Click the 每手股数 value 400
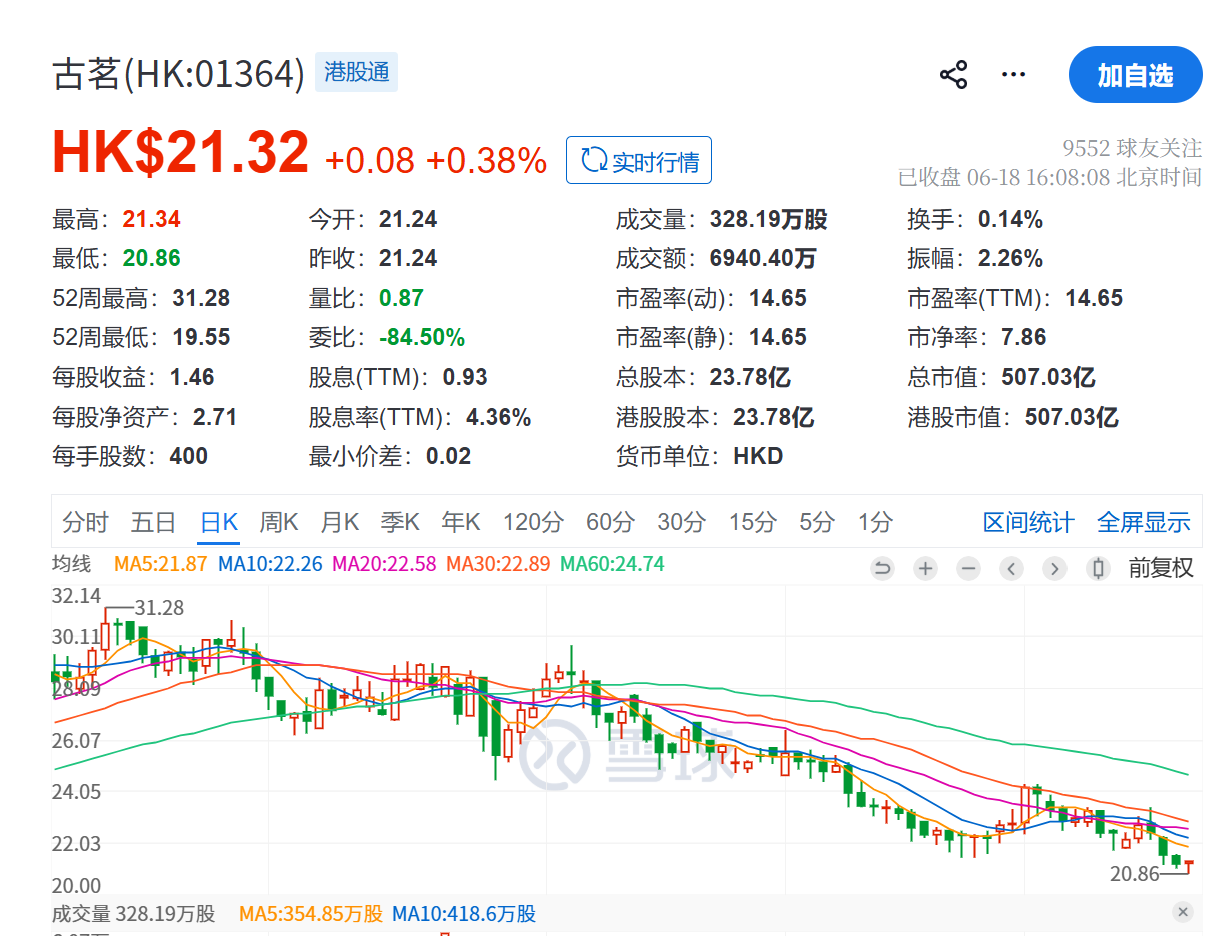 tap(188, 456)
